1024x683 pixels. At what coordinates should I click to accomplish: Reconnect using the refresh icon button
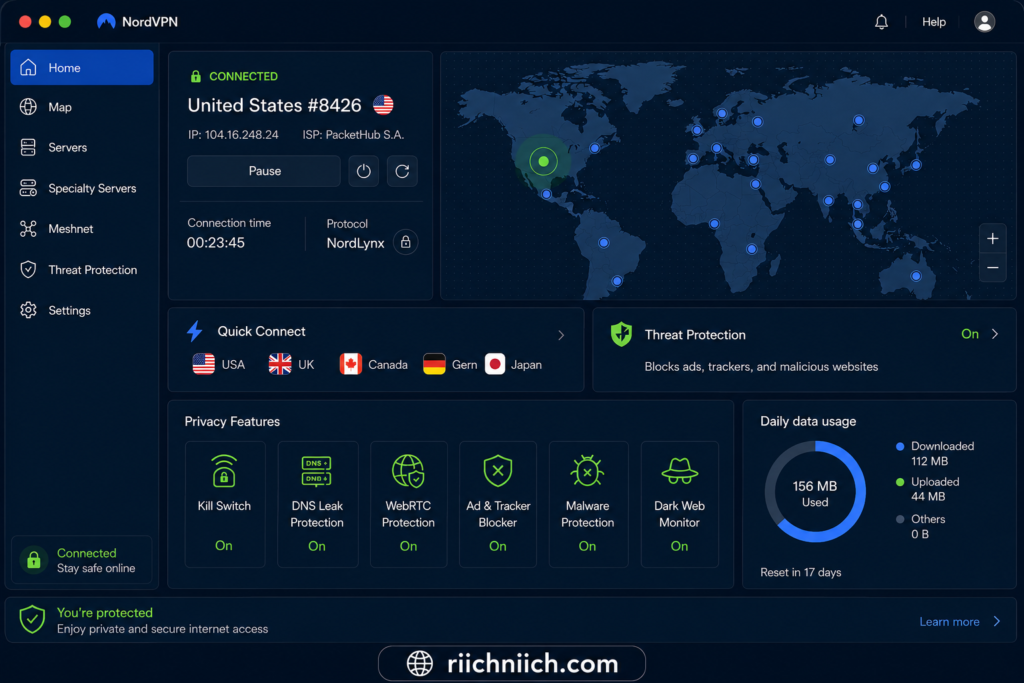pos(402,171)
